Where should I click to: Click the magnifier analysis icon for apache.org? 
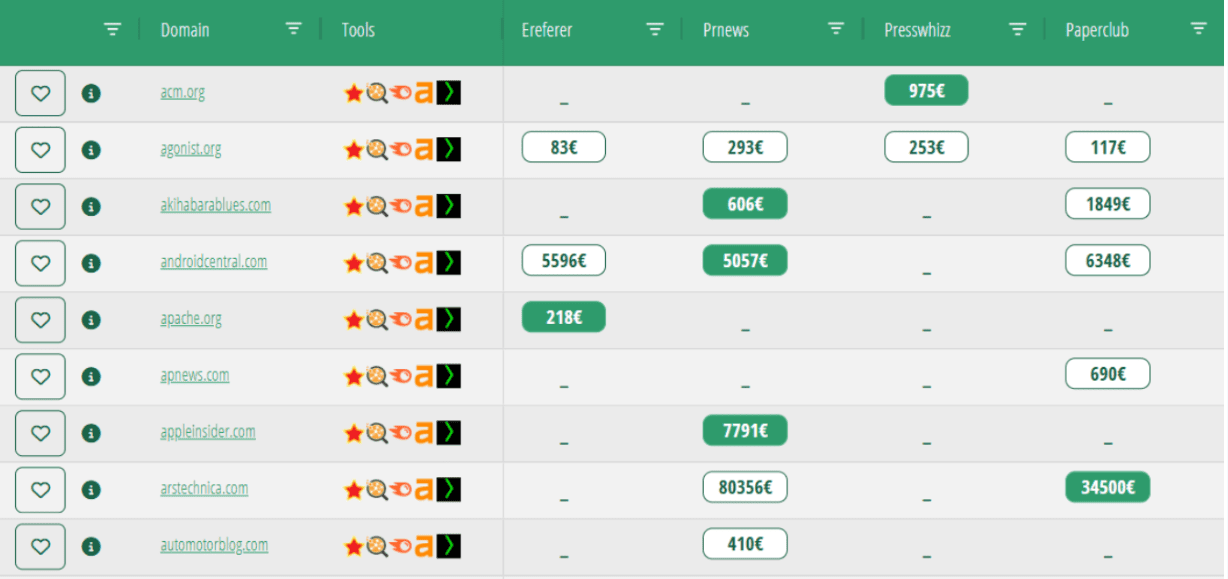(376, 320)
